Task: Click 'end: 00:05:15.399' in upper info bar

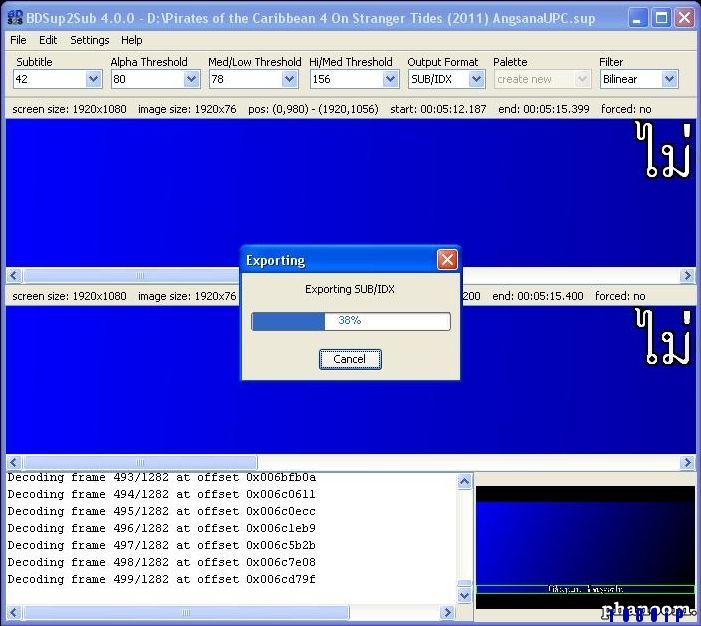Action: (x=544, y=109)
